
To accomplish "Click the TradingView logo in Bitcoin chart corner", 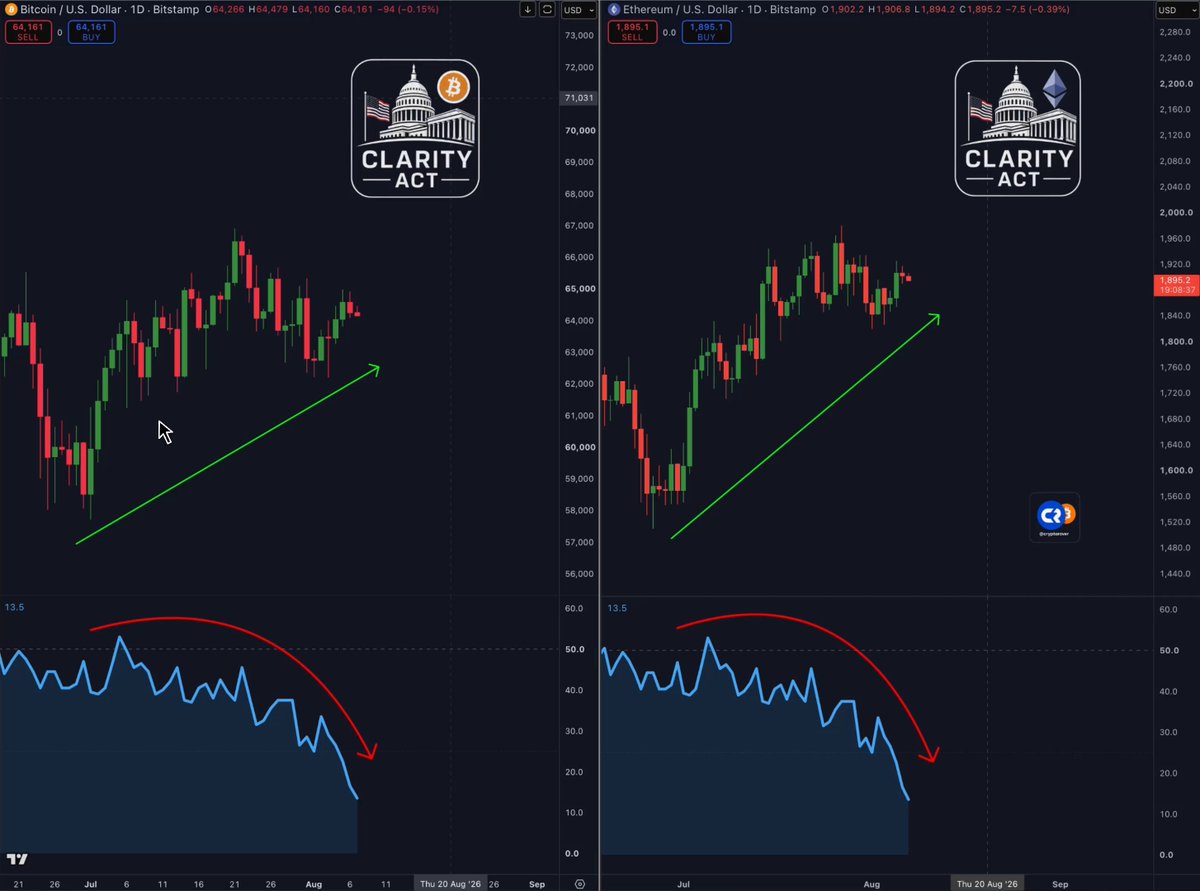I will [x=16, y=859].
